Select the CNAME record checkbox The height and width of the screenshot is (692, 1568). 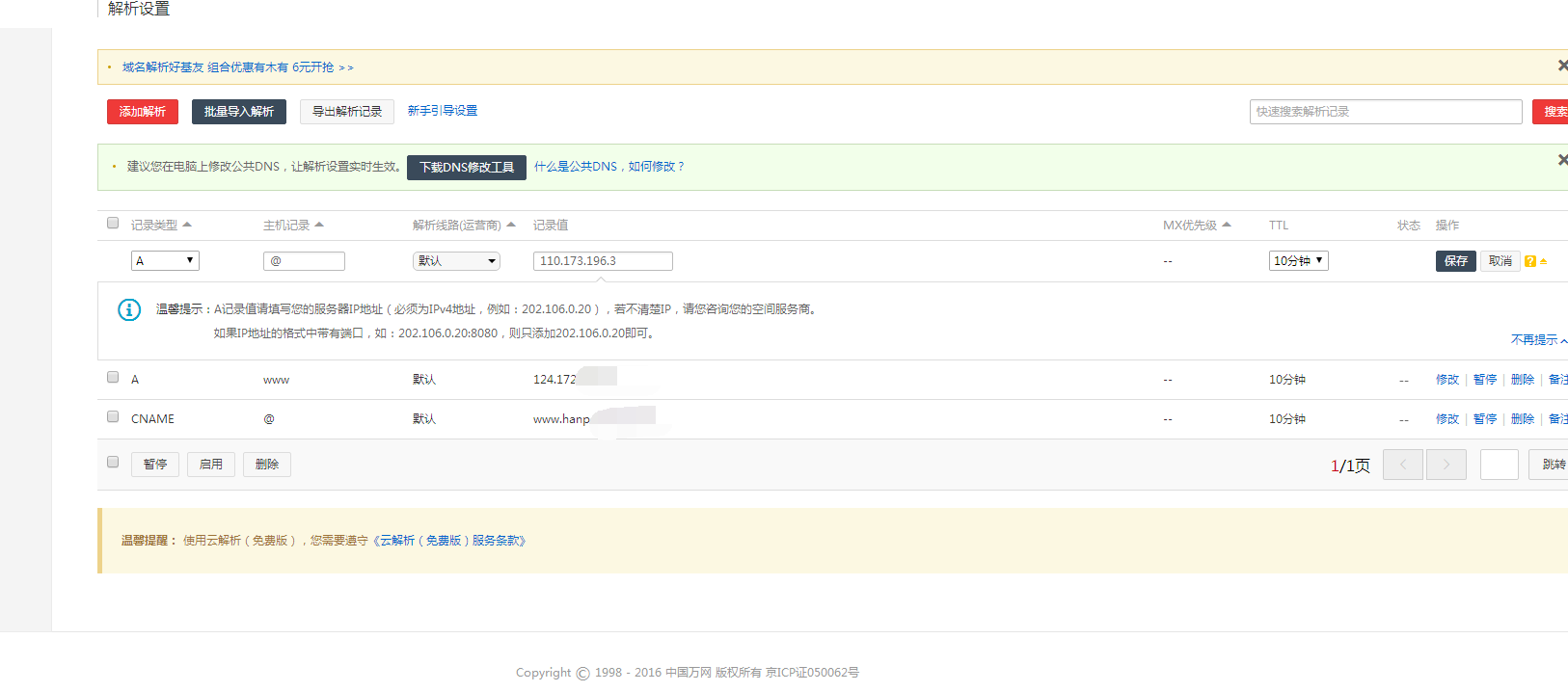tap(113, 417)
